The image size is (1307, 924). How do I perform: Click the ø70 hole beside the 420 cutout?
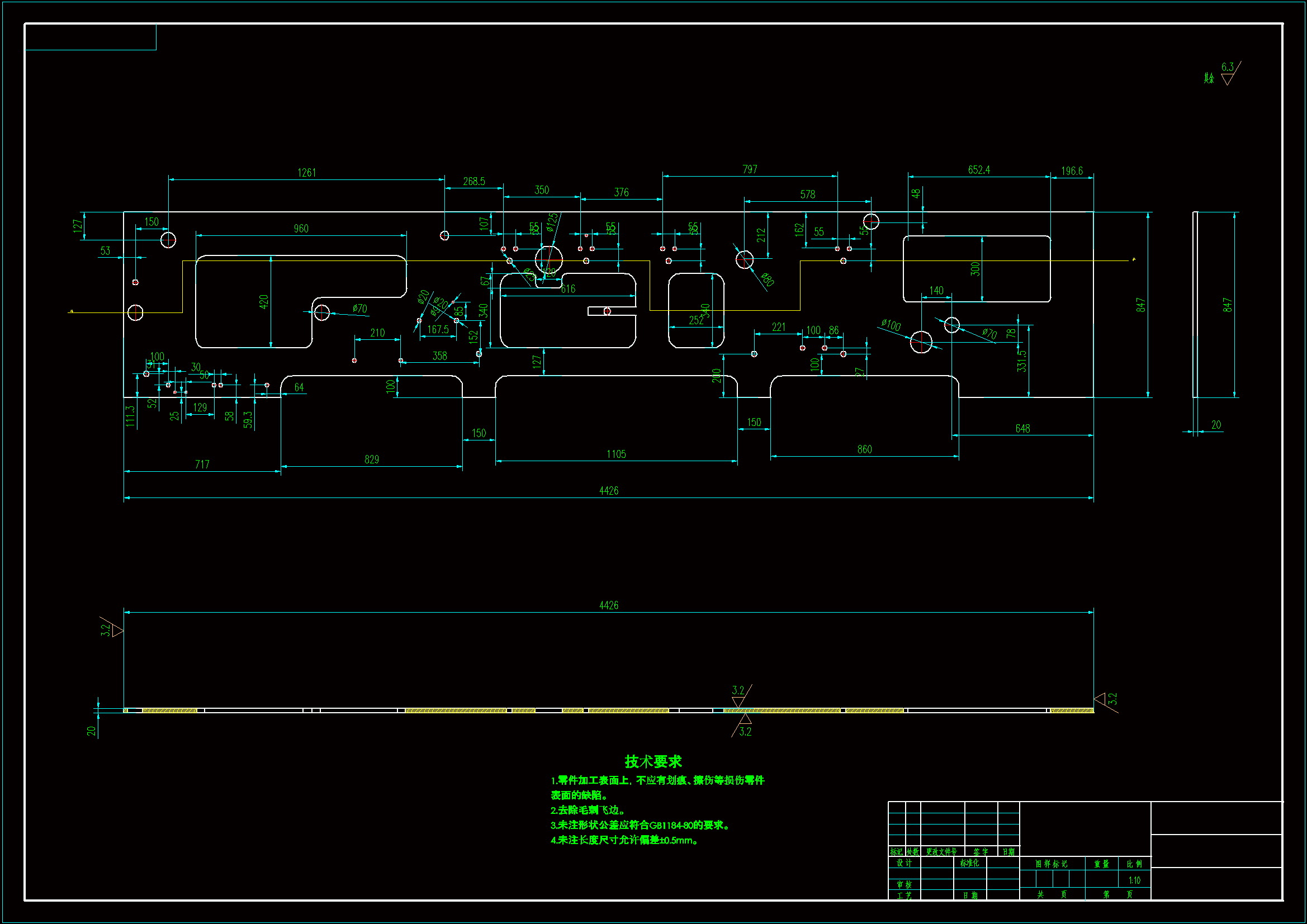[321, 312]
